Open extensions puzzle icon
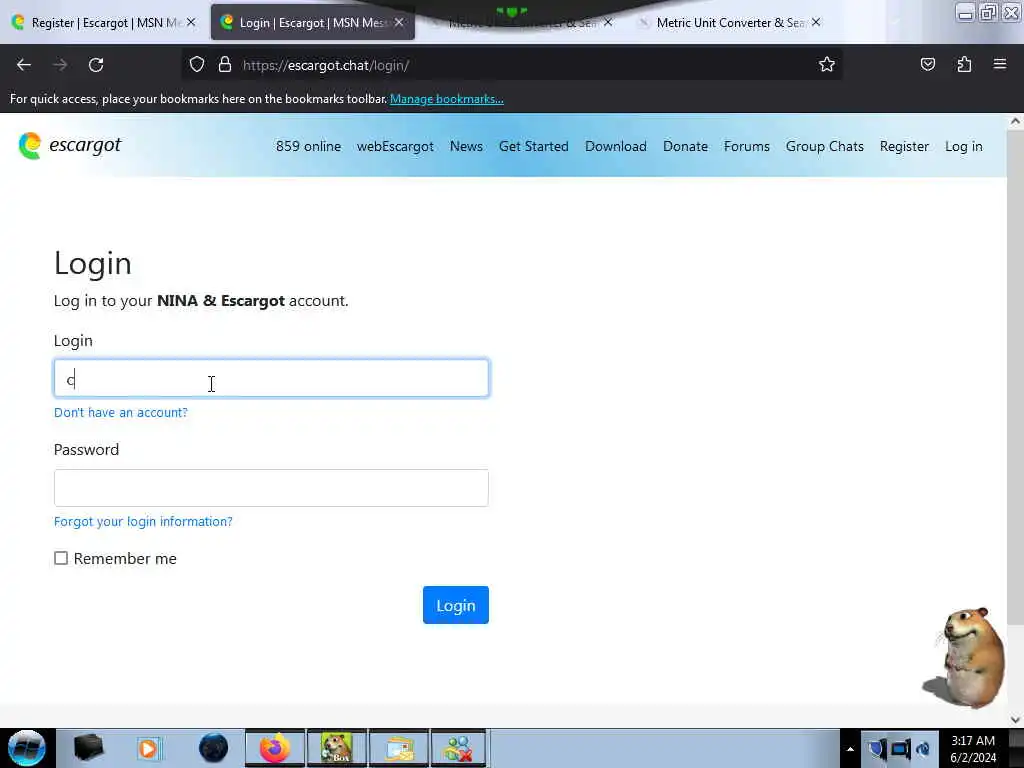Viewport: 1024px width, 768px height. (x=964, y=65)
